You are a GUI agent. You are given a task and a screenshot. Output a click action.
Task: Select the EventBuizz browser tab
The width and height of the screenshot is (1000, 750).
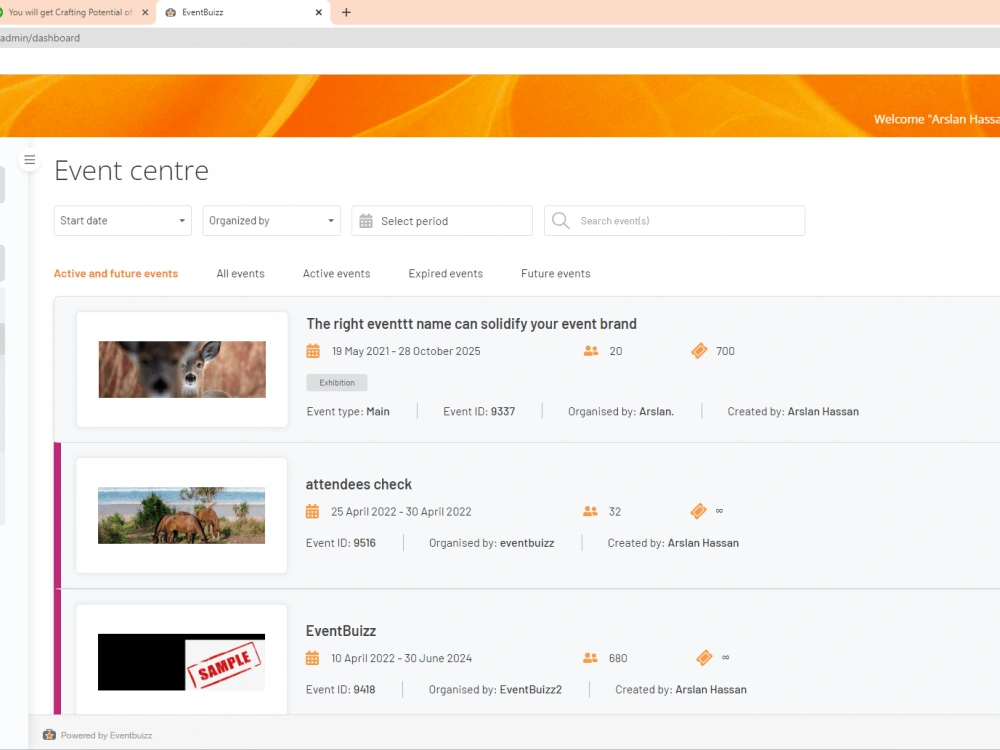tap(242, 12)
